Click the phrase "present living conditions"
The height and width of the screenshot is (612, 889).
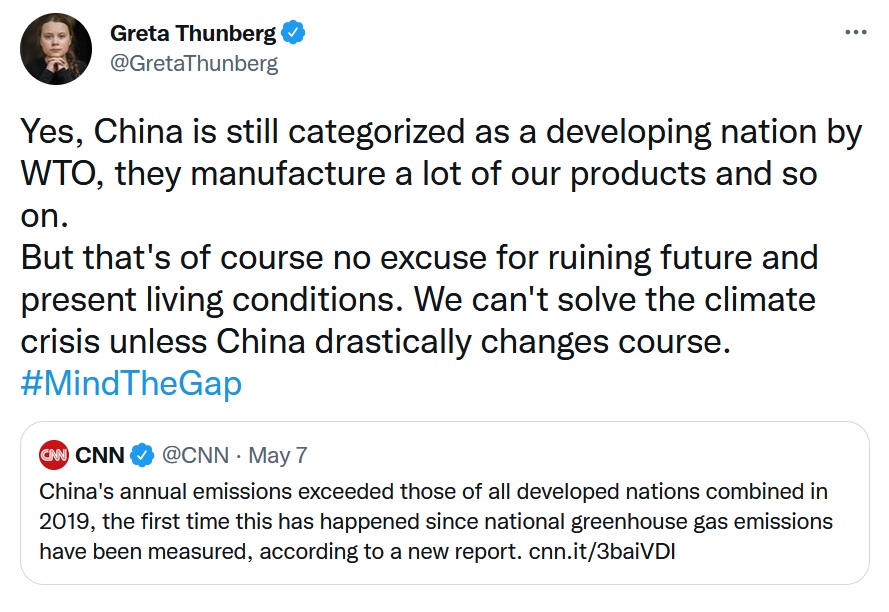pyautogui.click(x=208, y=301)
